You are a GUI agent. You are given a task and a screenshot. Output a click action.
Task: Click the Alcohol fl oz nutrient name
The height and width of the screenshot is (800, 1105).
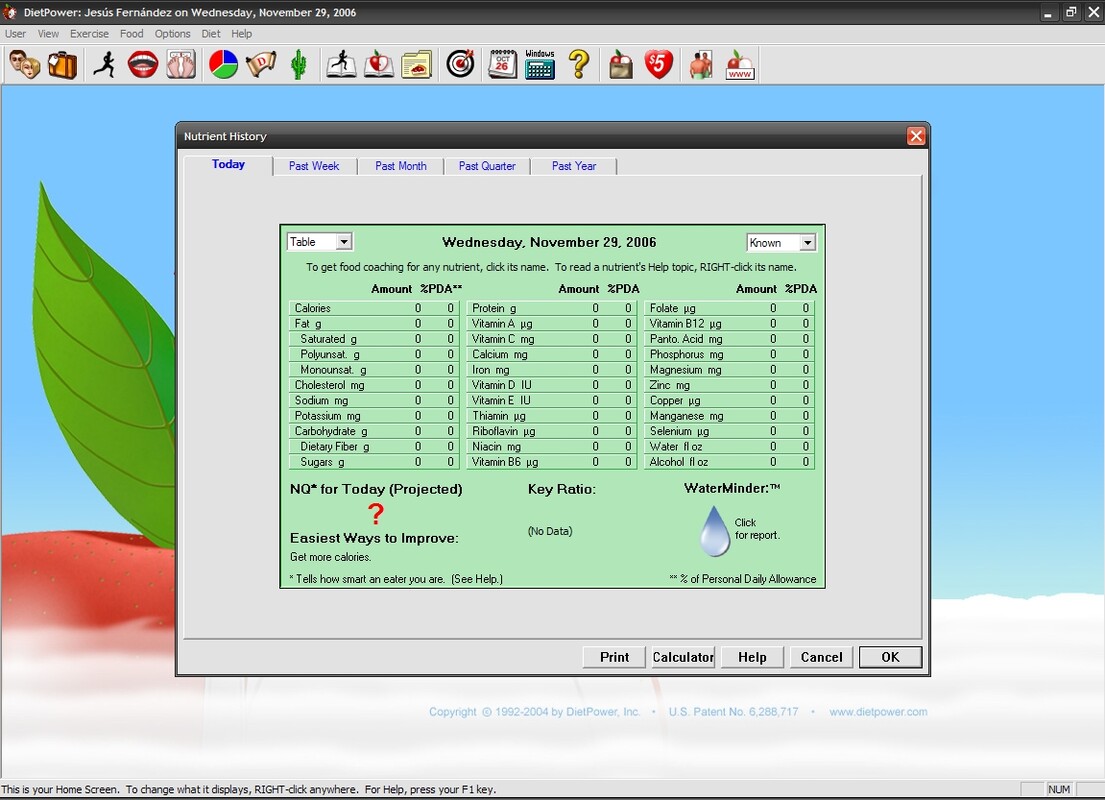(x=679, y=462)
